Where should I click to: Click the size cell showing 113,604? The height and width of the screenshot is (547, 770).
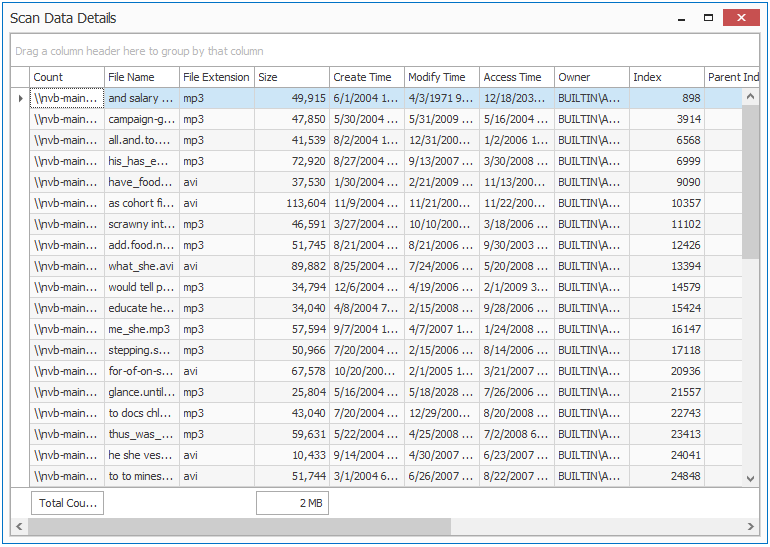point(292,203)
